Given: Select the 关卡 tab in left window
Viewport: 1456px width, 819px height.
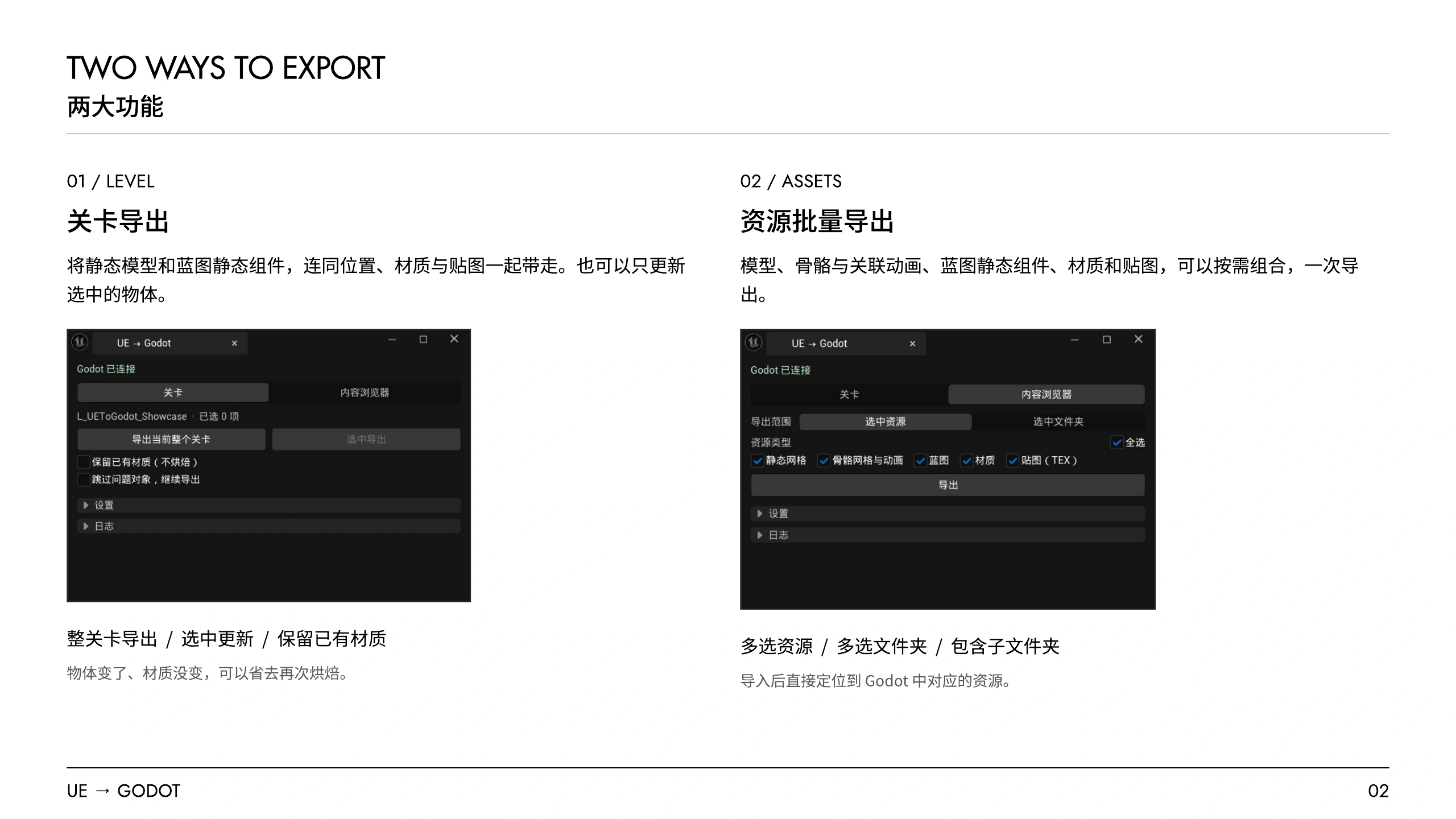Looking at the screenshot, I should tap(173, 392).
